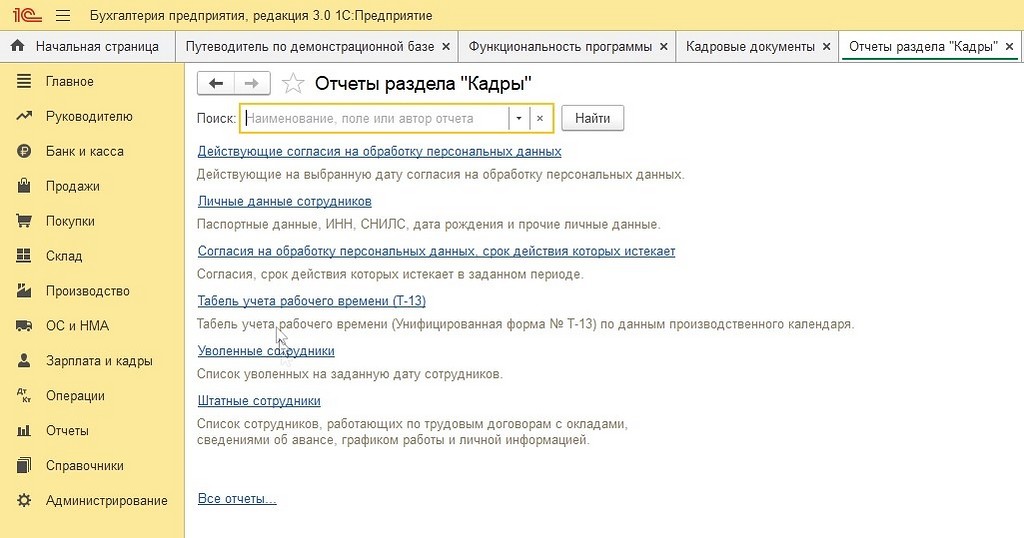Close the Путеводитель по демонстрационной базе tab
Viewport: 1024px width, 538px height.
446,46
